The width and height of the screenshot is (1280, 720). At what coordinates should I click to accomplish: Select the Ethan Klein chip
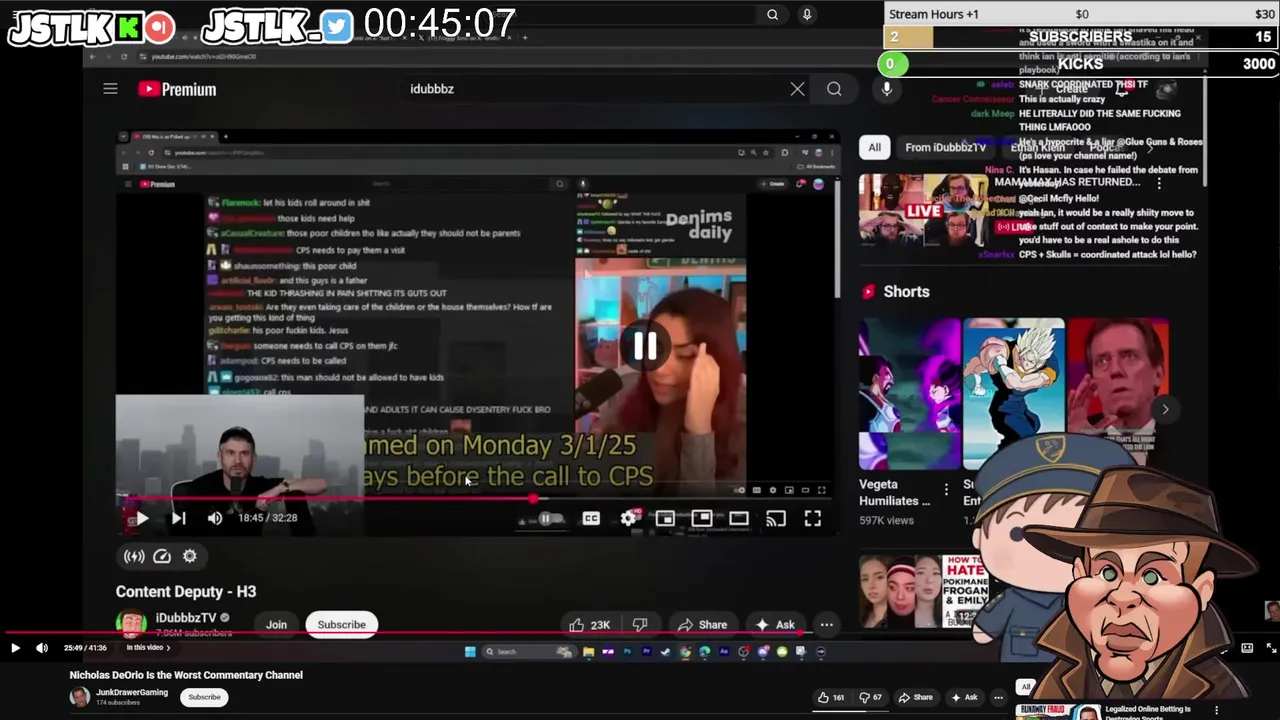[x=1038, y=147]
